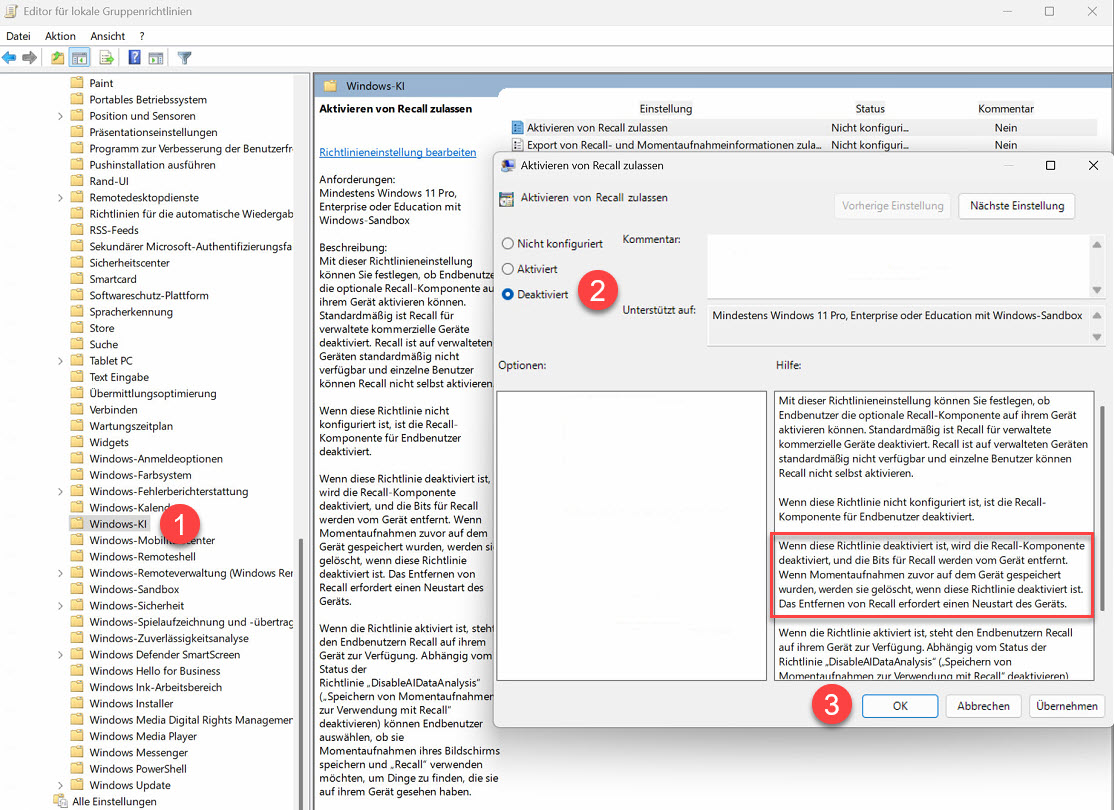Click the 'Richtlinieneinstellung bearbeiten' link
The height and width of the screenshot is (810, 1114).
[x=398, y=152]
